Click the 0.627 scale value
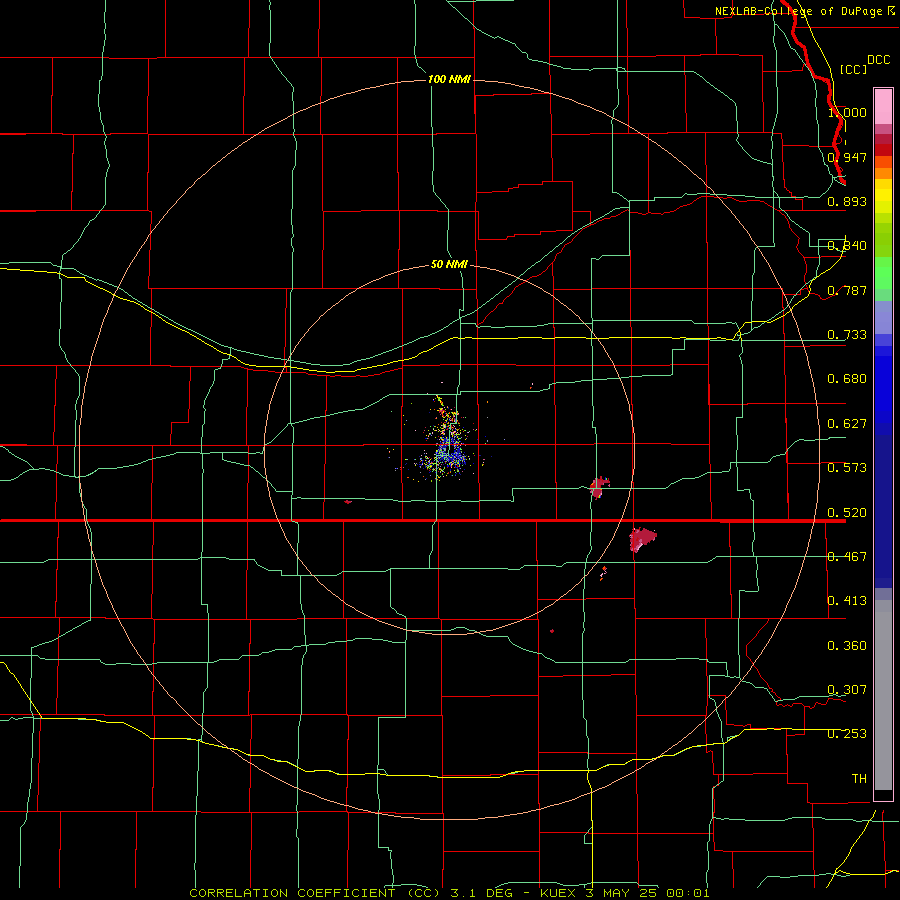The image size is (900, 900). (847, 424)
